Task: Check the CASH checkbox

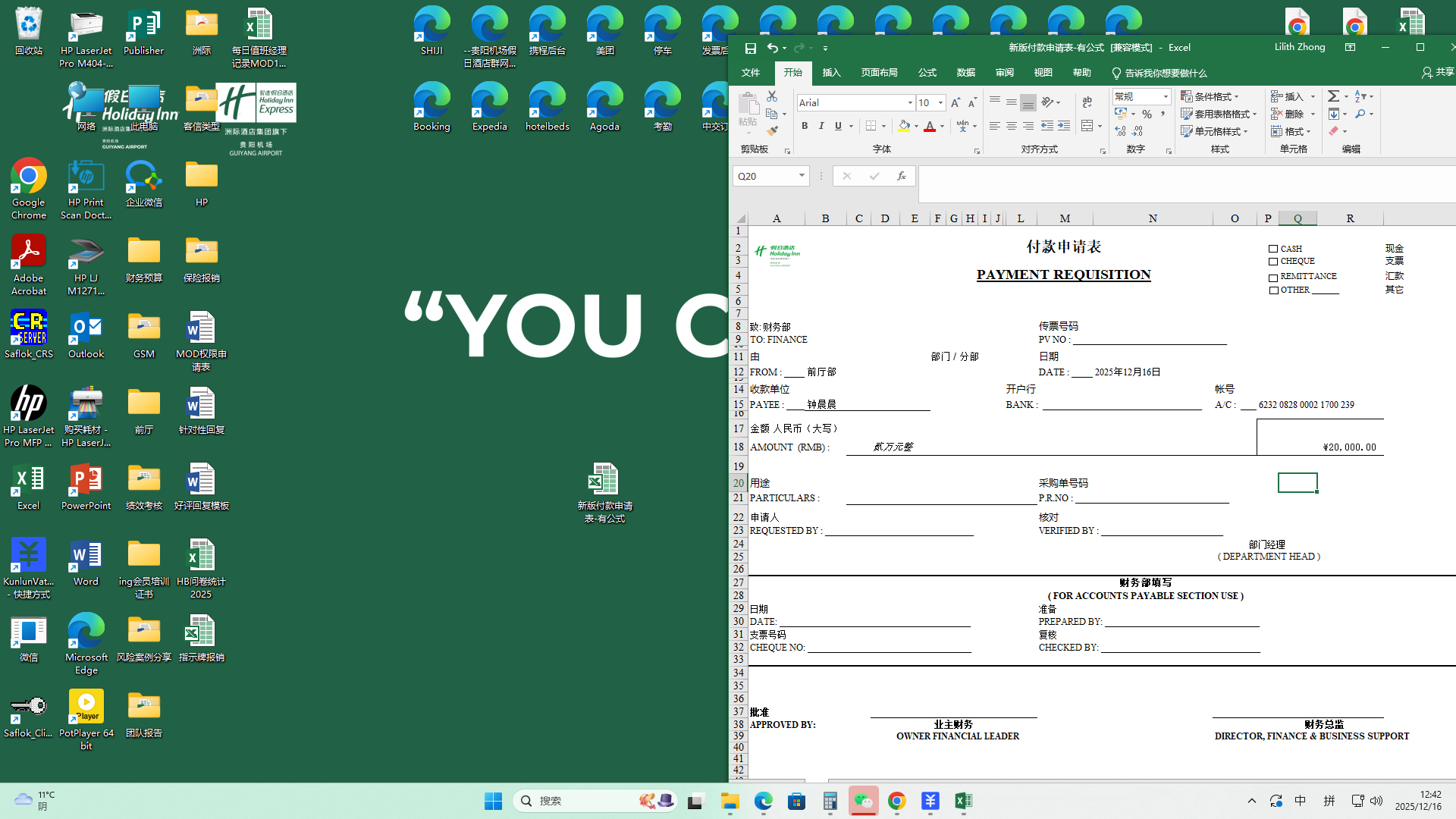Action: (1273, 249)
